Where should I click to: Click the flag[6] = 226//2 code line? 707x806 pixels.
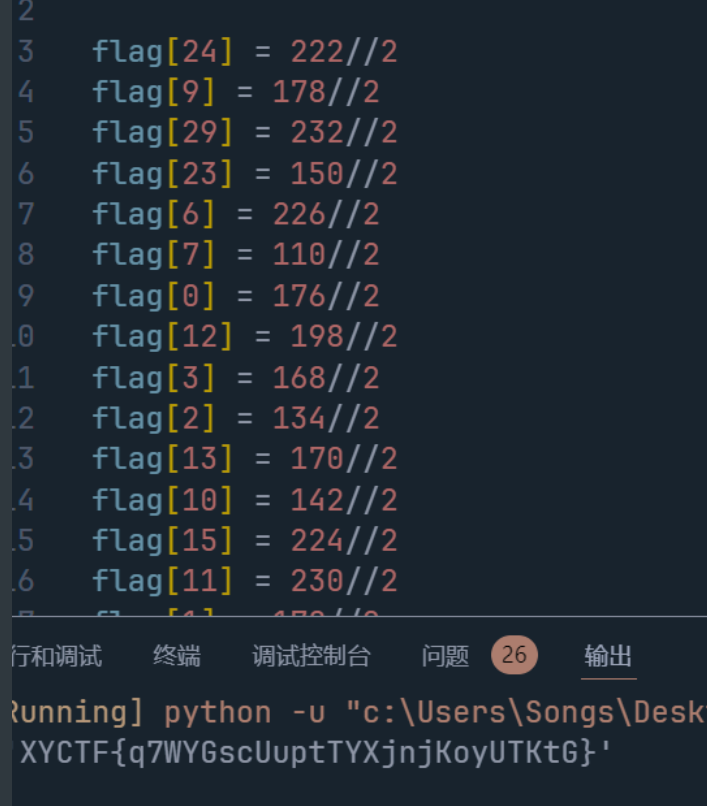pos(235,214)
